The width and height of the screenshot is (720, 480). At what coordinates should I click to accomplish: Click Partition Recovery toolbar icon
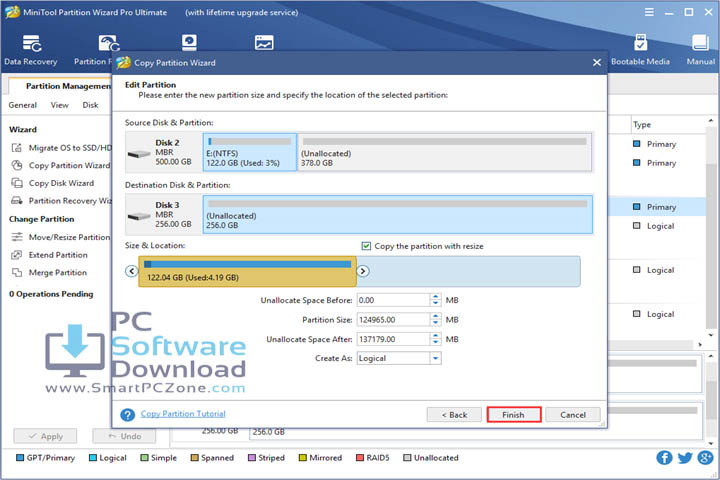pyautogui.click(x=108, y=44)
